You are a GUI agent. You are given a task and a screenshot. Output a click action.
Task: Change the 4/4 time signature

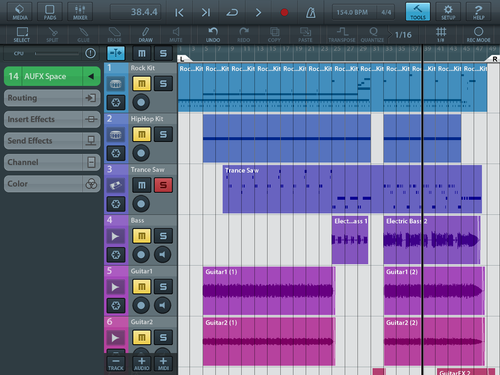[386, 13]
